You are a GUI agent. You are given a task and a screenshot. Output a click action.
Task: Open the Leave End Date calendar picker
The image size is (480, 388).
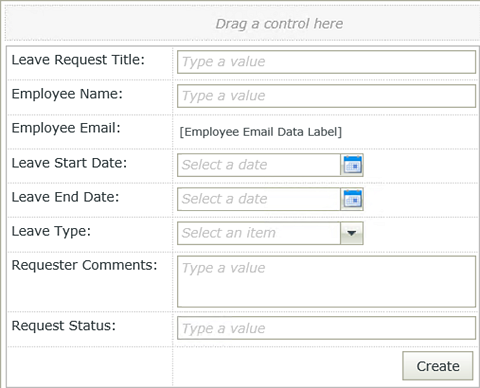[352, 199]
